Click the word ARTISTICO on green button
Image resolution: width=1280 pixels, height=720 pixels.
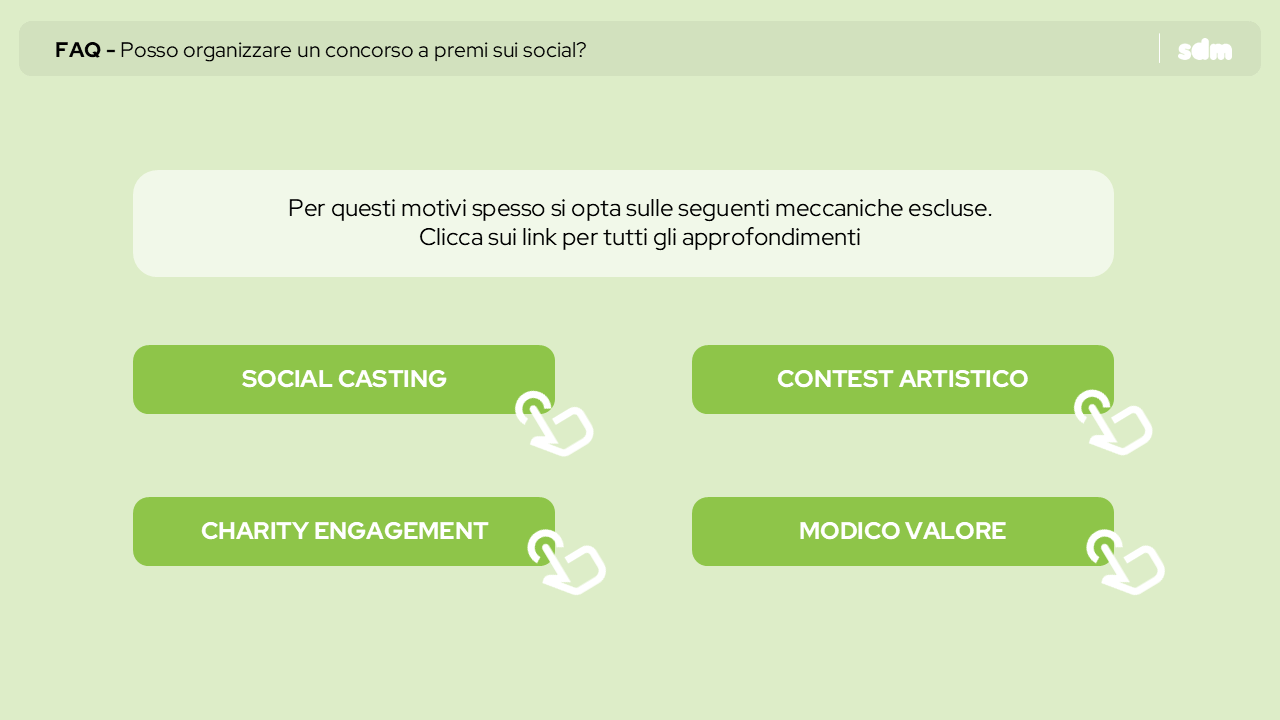point(964,379)
